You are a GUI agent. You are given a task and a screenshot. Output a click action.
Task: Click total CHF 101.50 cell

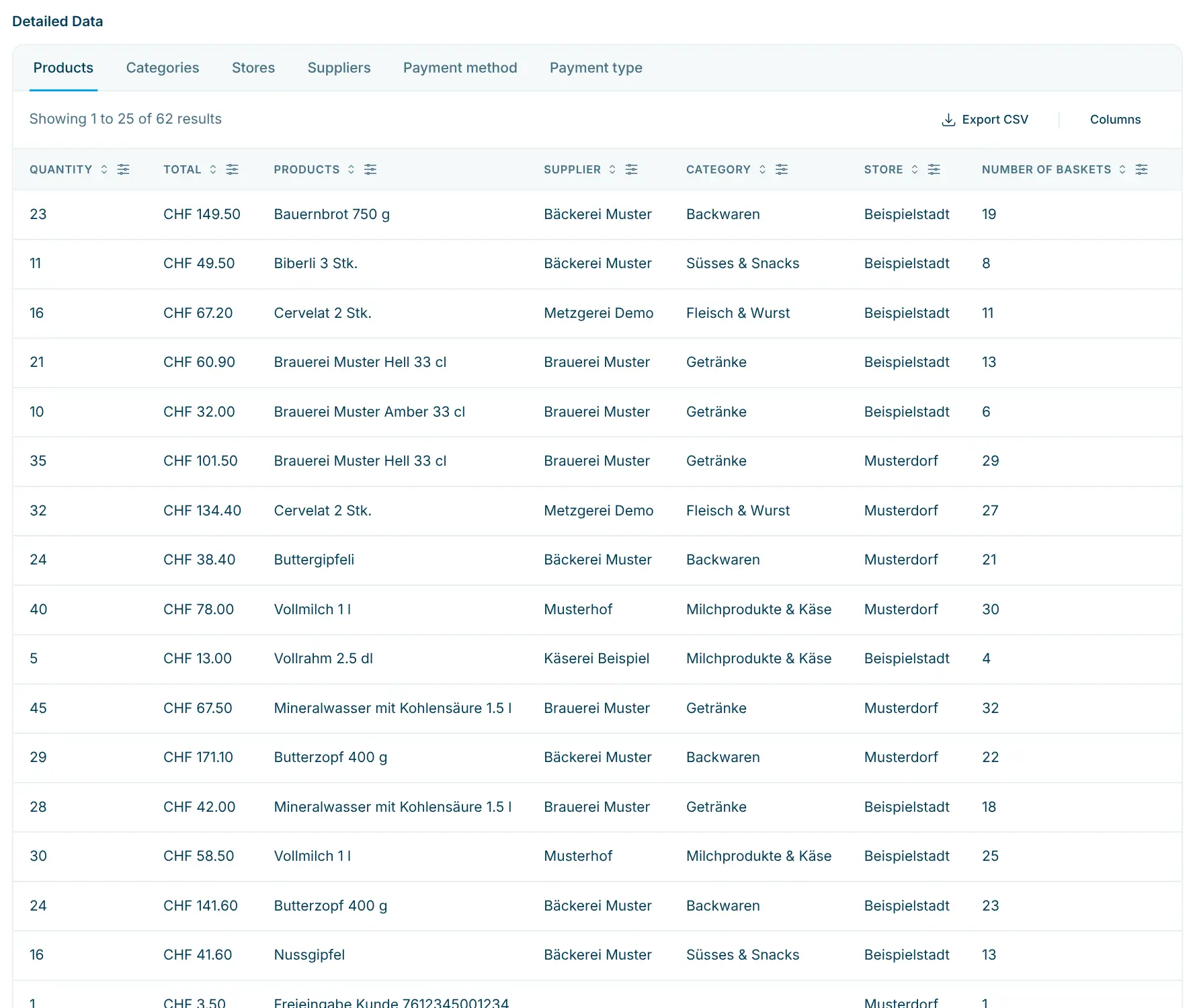pos(200,461)
